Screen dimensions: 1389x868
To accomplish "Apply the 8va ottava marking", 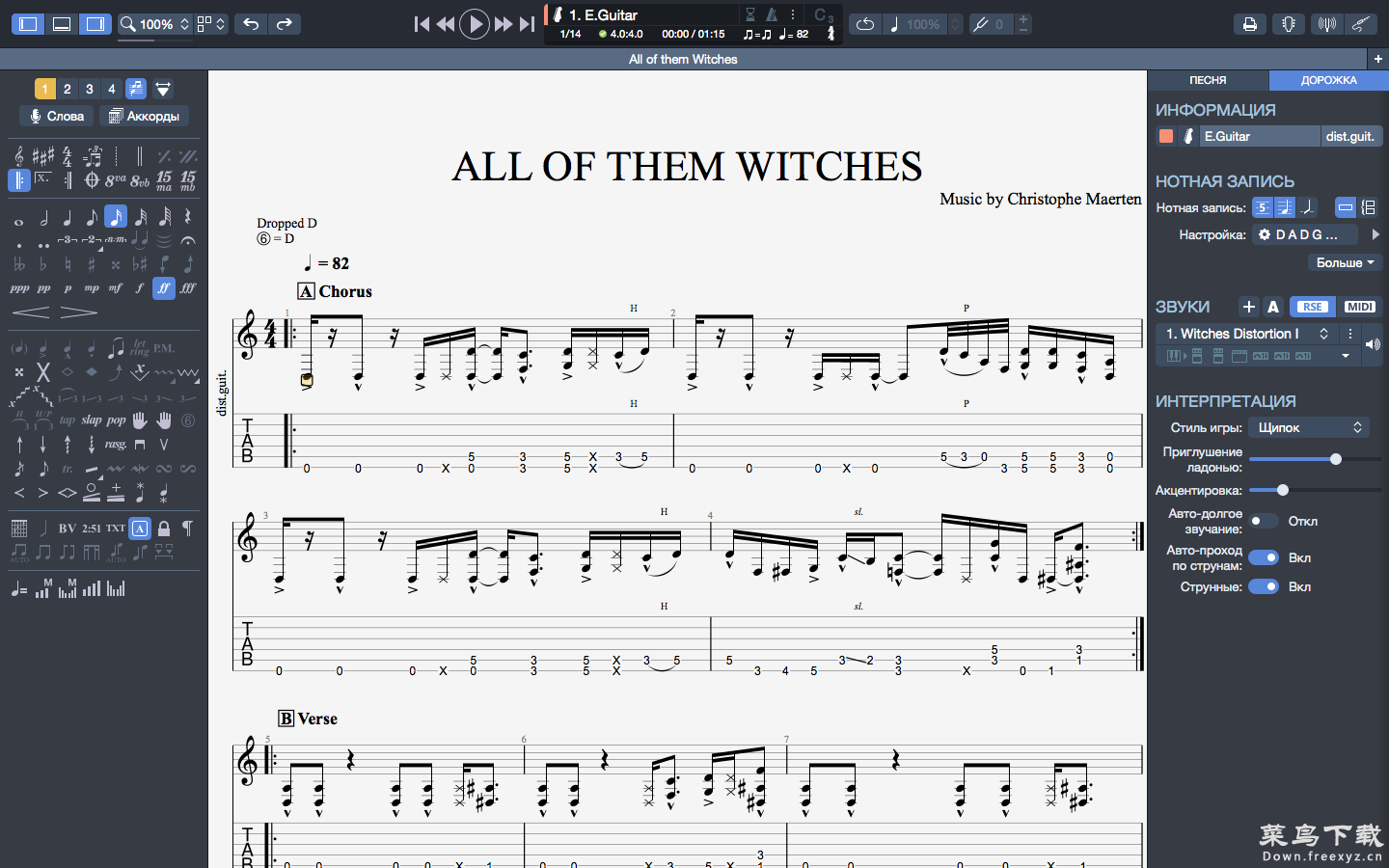I will (x=116, y=180).
